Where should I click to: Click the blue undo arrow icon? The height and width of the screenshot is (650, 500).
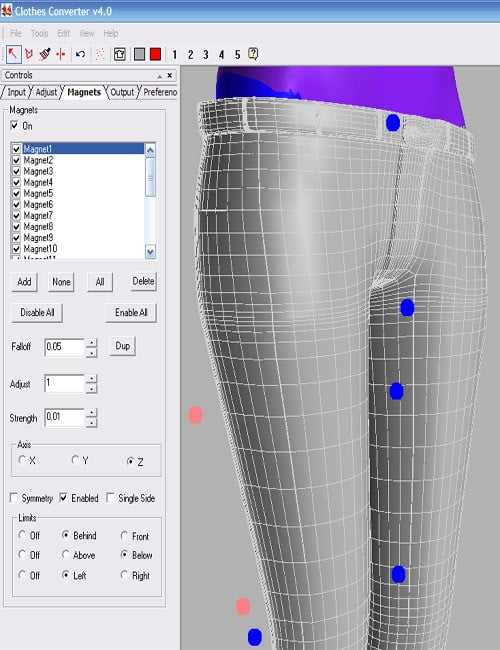[x=80, y=54]
